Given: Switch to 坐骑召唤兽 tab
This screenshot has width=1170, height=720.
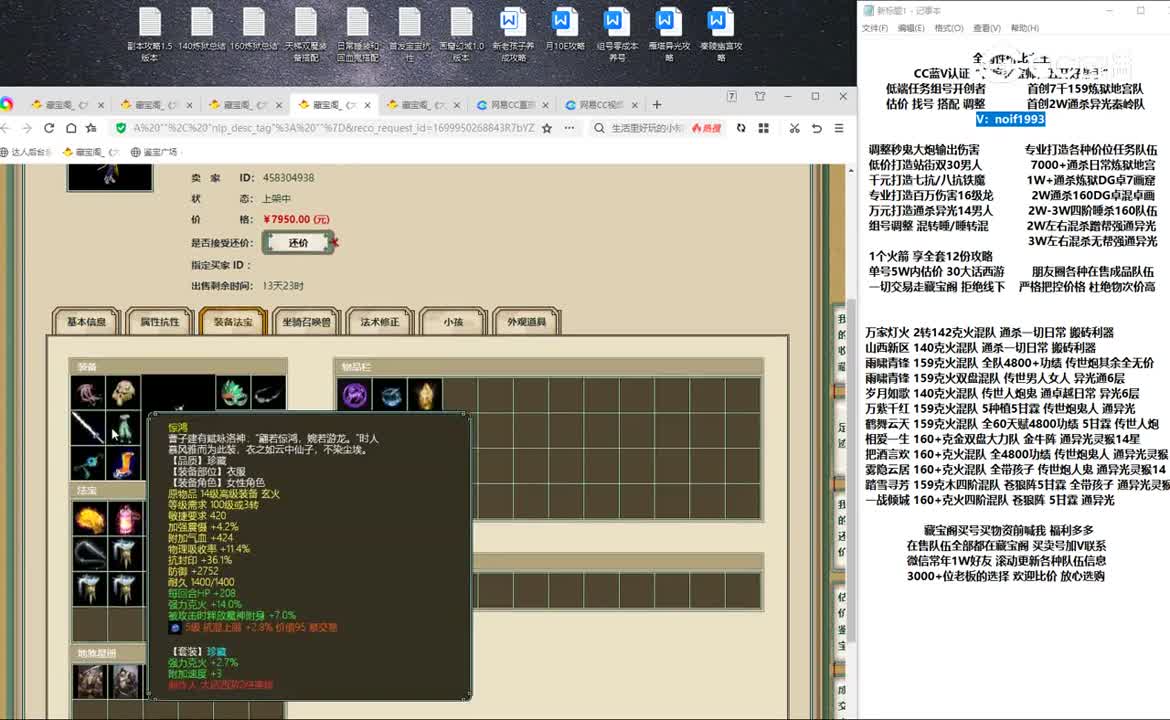Looking at the screenshot, I should click(x=306, y=322).
